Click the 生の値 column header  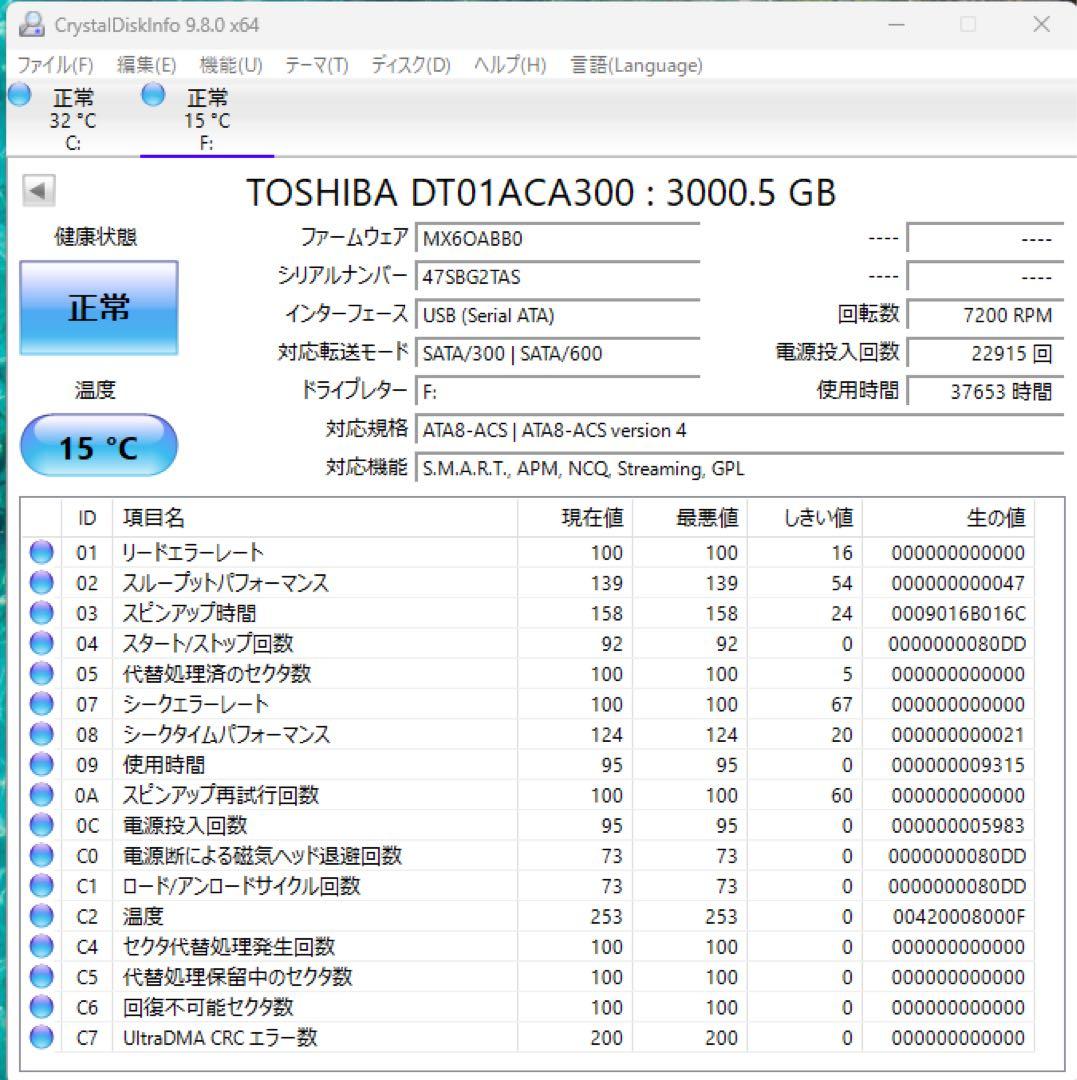pos(948,517)
